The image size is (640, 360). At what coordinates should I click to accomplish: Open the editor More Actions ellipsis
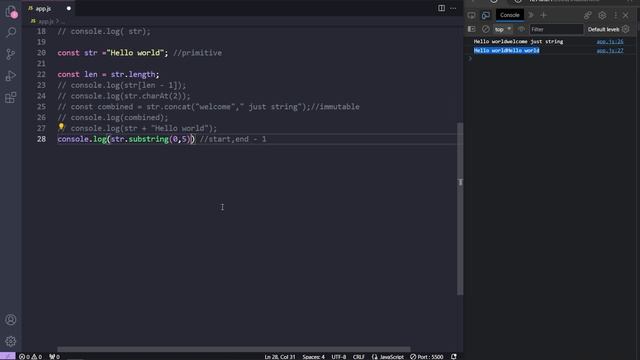point(453,8)
